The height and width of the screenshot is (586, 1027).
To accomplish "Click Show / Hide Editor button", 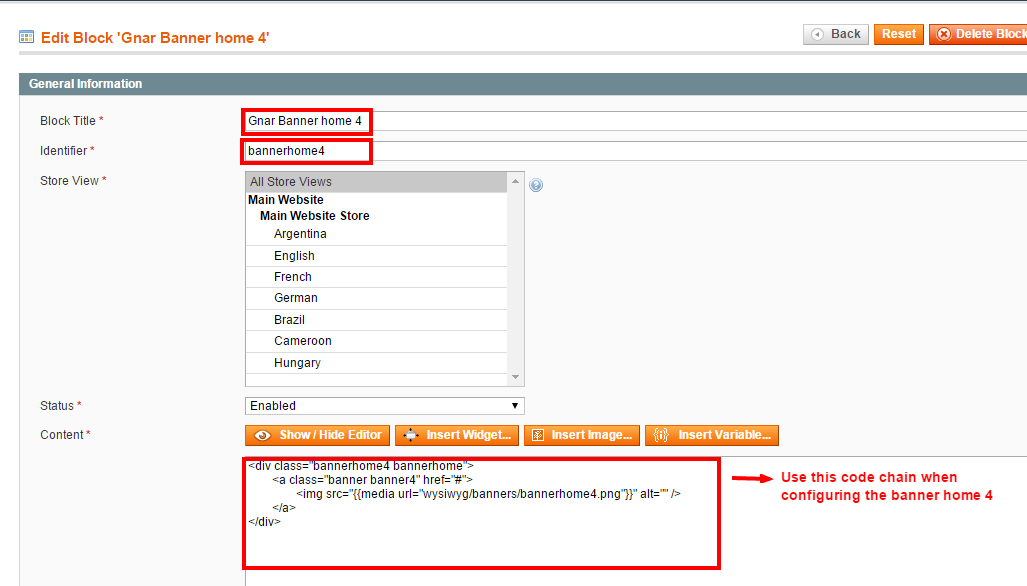I will click(x=318, y=435).
